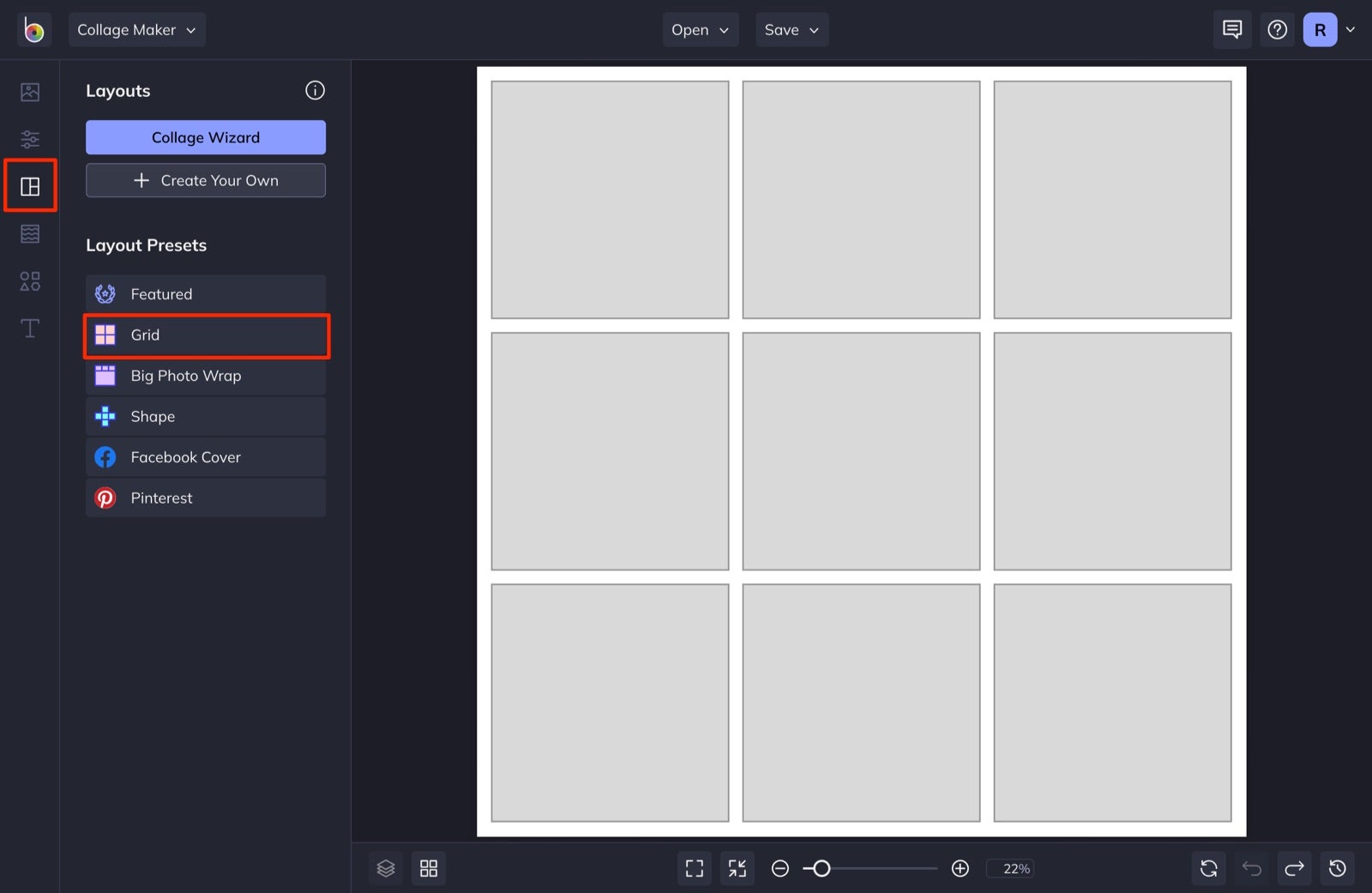Click the Layouts info icon
The width and height of the screenshot is (1372, 893).
pos(315,90)
